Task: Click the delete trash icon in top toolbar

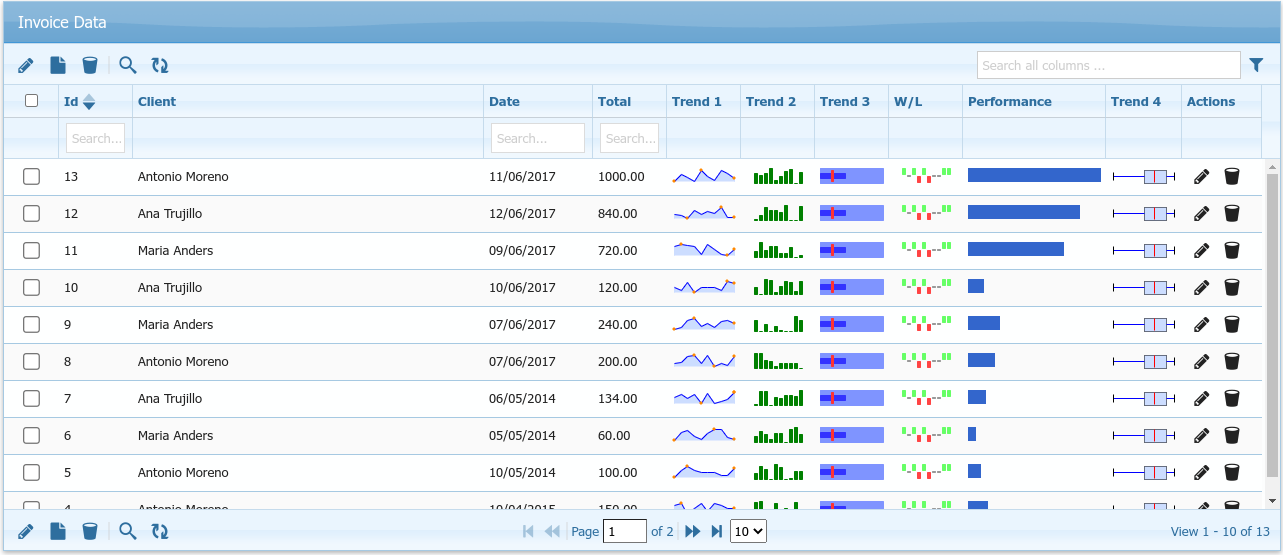Action: tap(90, 65)
